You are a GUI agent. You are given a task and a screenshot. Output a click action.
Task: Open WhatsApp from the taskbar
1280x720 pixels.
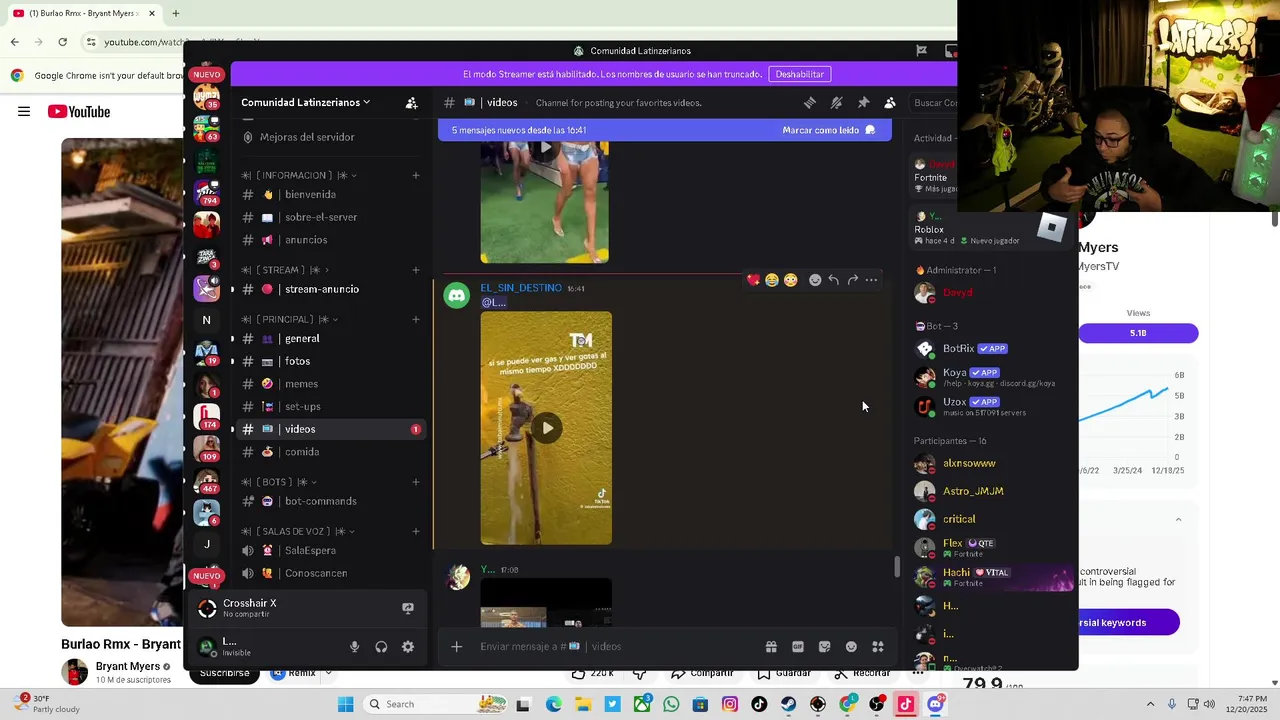671,704
